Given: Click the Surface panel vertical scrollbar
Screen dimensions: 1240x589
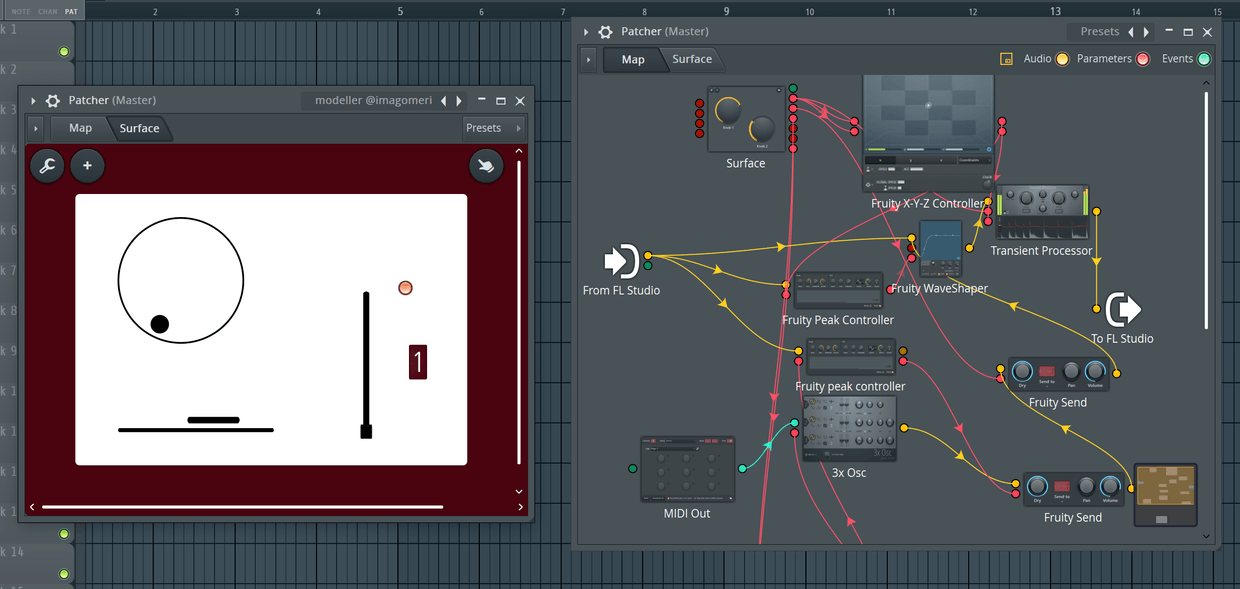Looking at the screenshot, I should coord(519,310).
